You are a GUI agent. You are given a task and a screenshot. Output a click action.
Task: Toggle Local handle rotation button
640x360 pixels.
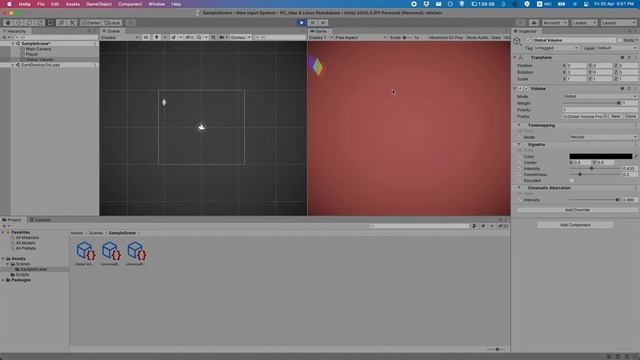[x=112, y=23]
